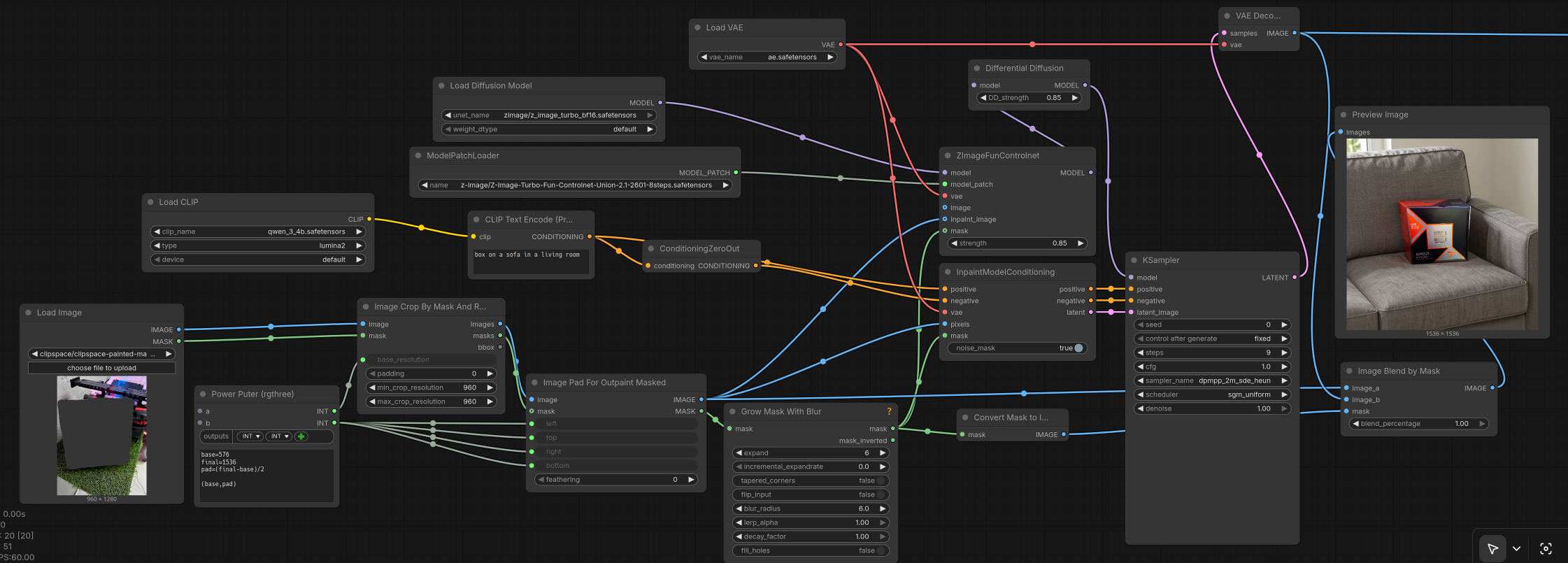Open the scheduler sgm_uniform dropdown

point(1212,394)
